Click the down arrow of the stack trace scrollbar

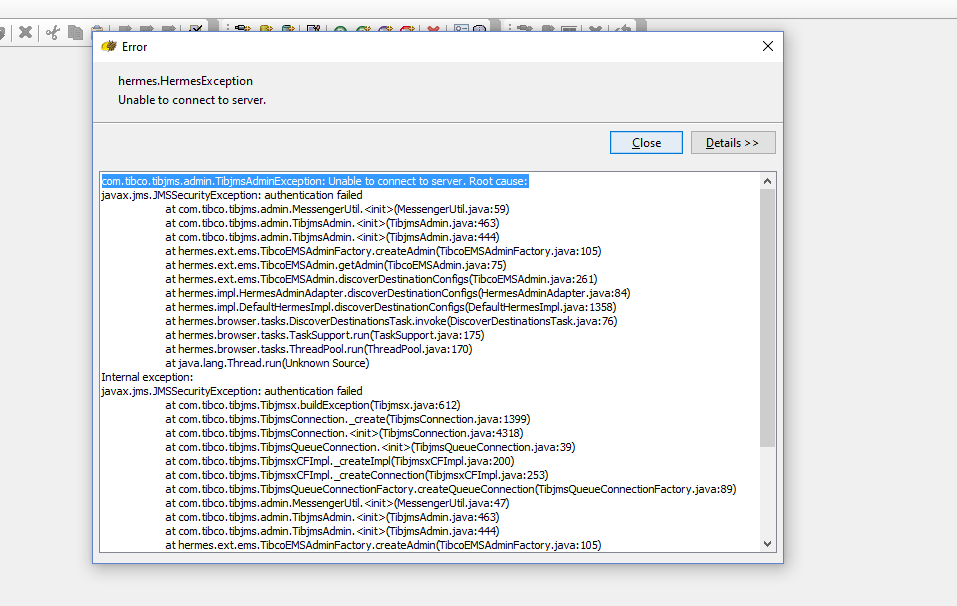pos(767,544)
